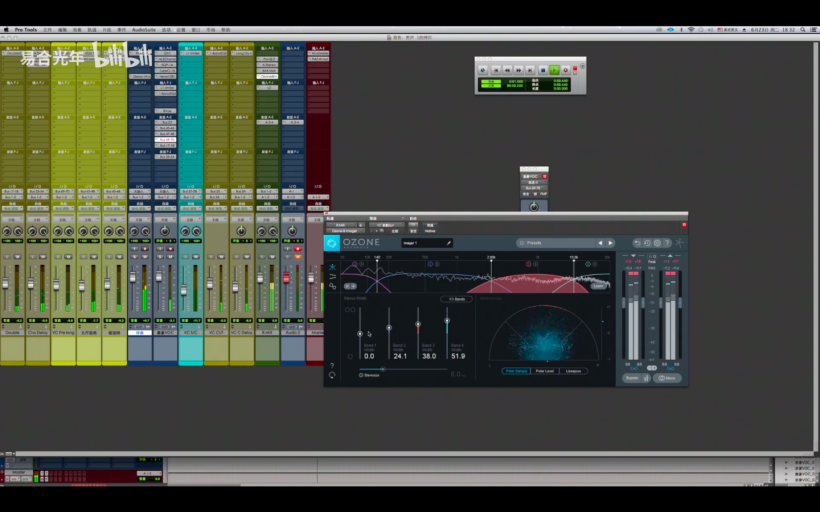
Task: Click the Ozone undo icon
Action: pyautogui.click(x=637, y=243)
